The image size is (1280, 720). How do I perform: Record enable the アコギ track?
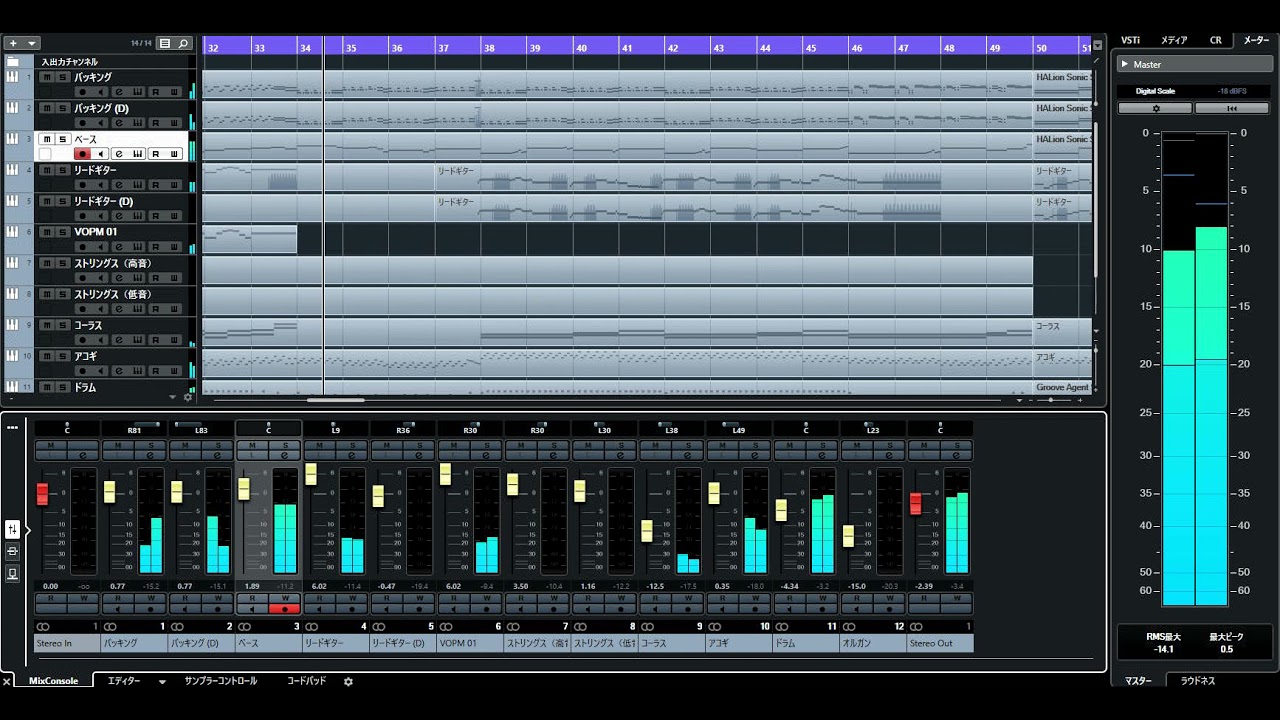tap(83, 371)
